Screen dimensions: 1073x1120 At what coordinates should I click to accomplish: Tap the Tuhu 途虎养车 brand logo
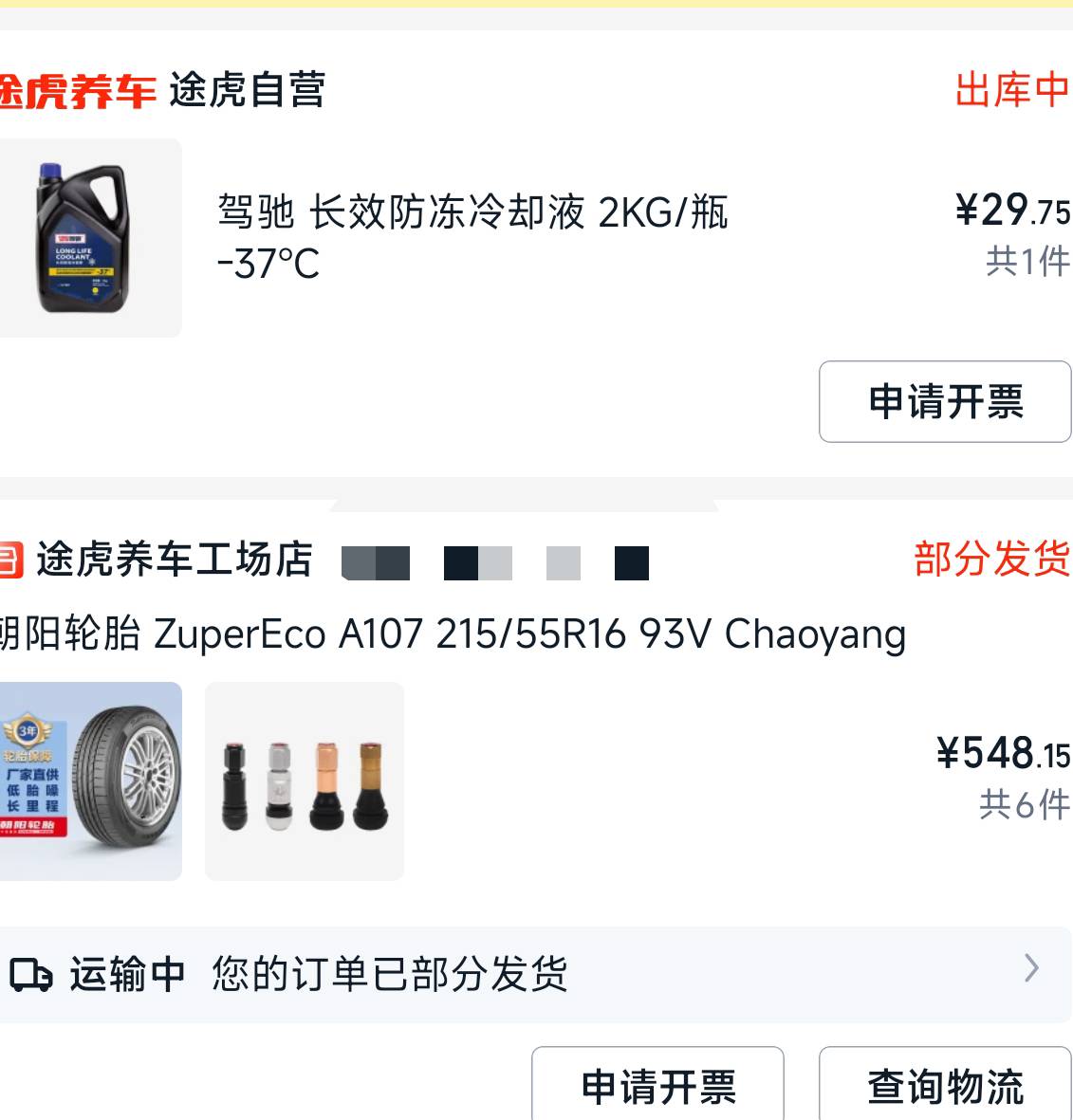pos(77,91)
